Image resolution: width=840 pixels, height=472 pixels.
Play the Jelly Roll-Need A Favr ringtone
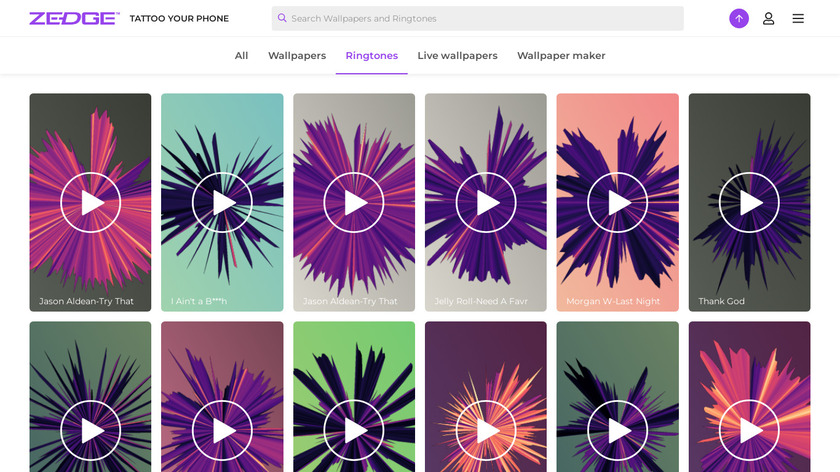tap(486, 203)
